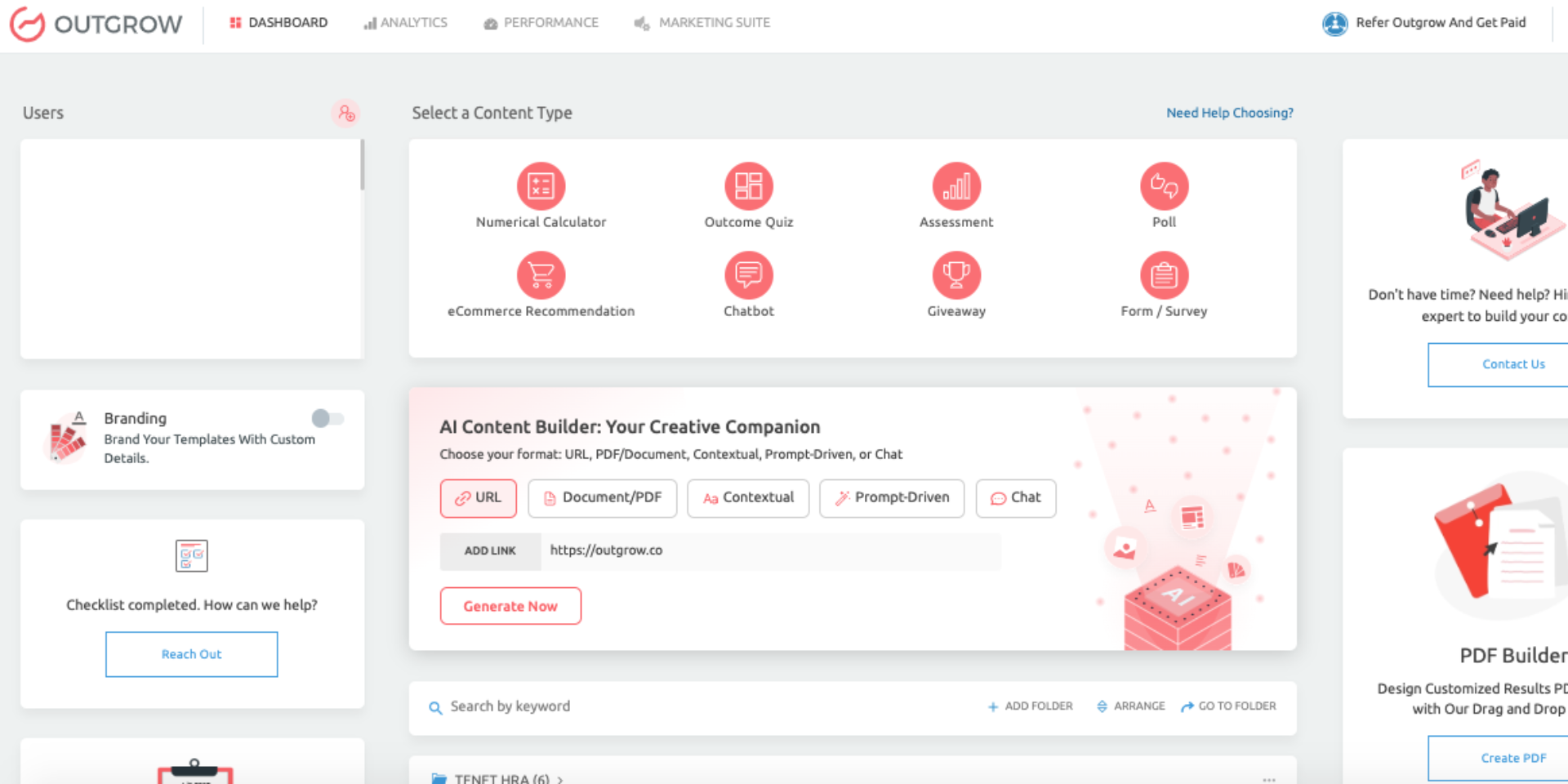Select Assessment content type icon
The image size is (1568, 784).
coord(956,186)
